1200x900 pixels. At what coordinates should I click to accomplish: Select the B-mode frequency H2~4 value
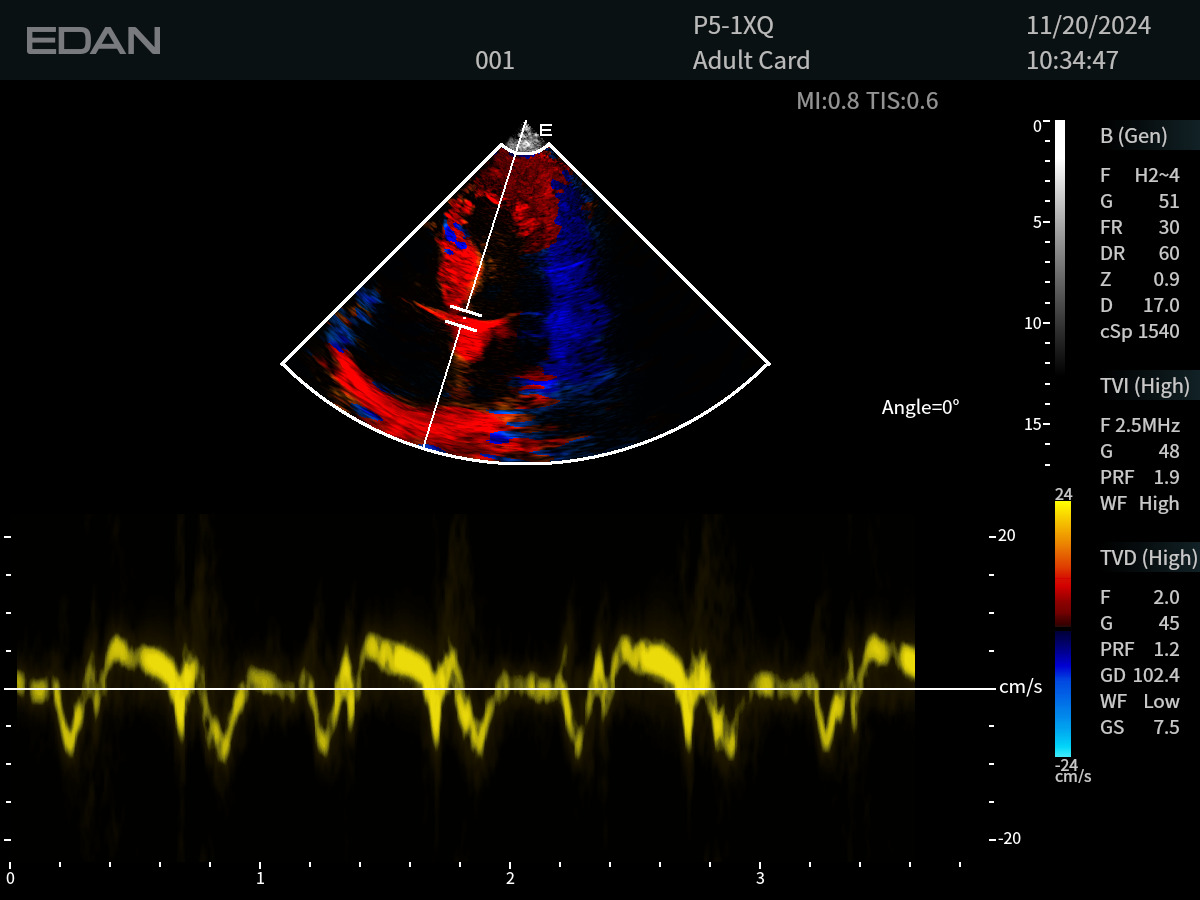[x=1156, y=175]
